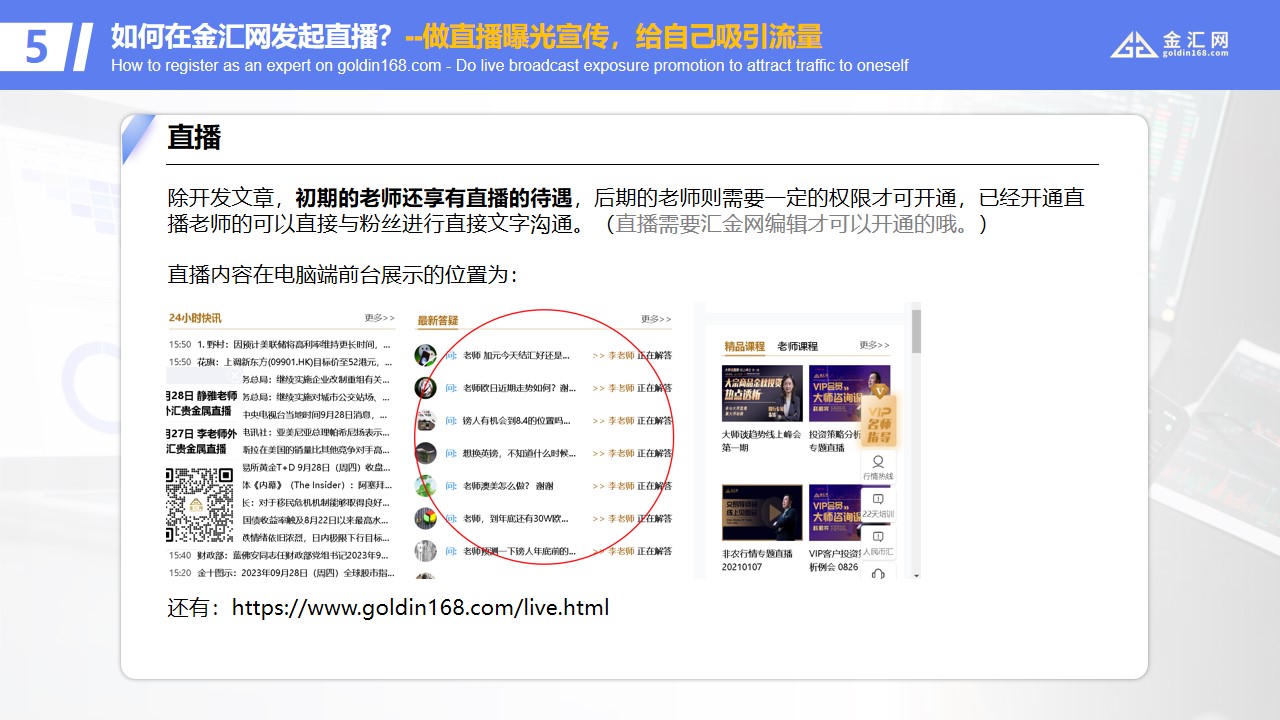The height and width of the screenshot is (720, 1280).
Task: Select the 最新答疑 tab heading
Action: pos(437,320)
